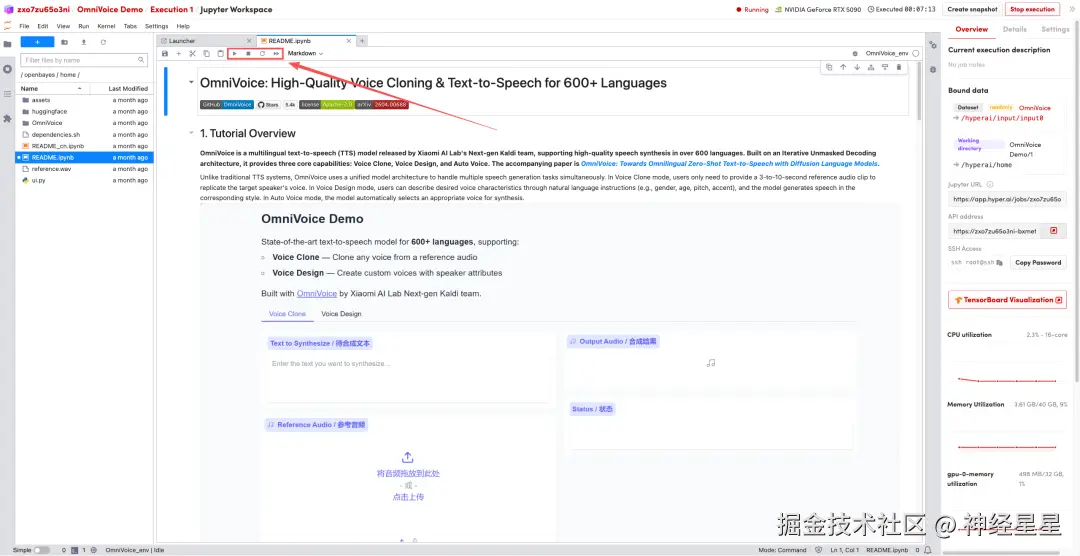Select reference.wav file
This screenshot has height=556, width=1080.
[x=85, y=169]
